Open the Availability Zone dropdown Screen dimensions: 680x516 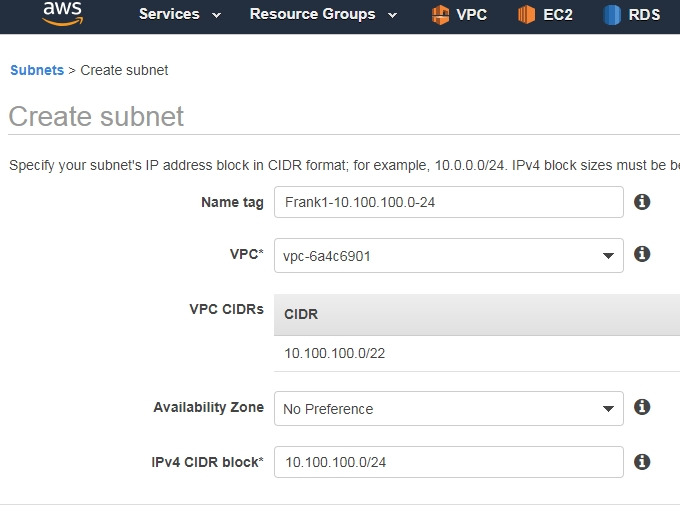[x=449, y=408]
